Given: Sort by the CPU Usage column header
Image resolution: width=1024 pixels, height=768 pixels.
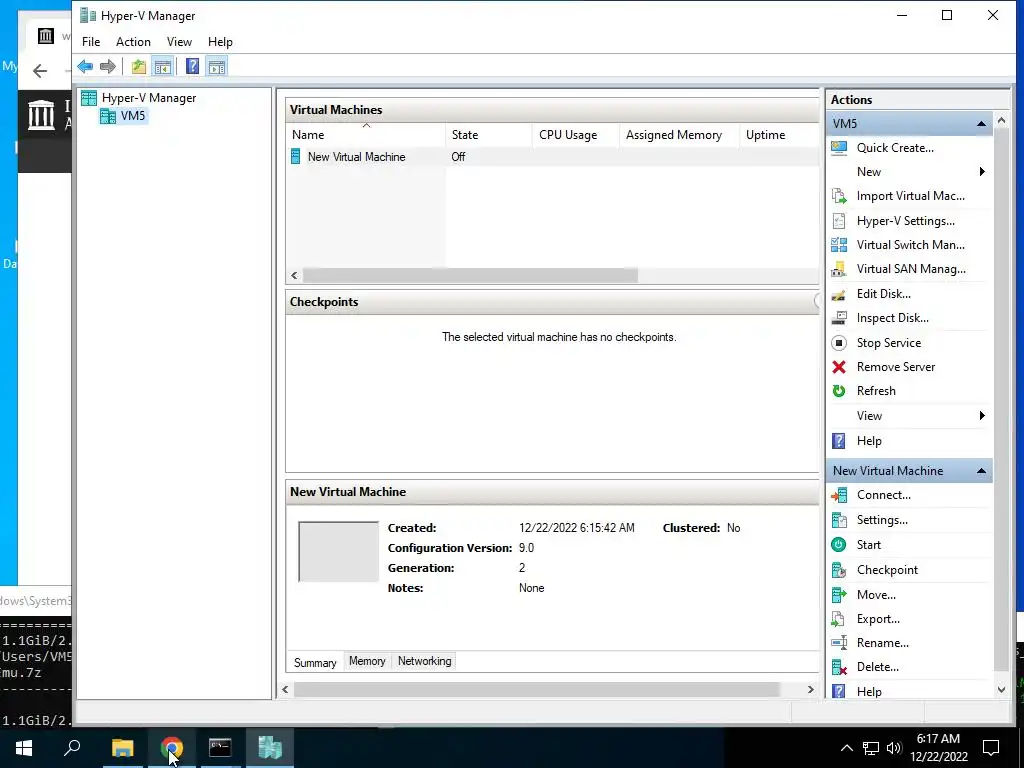Looking at the screenshot, I should tap(575, 135).
